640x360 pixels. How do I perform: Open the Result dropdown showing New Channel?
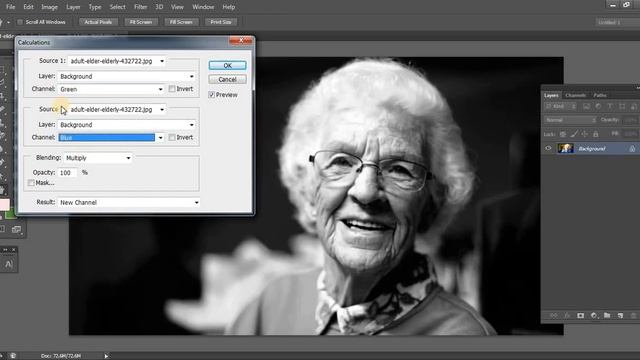pyautogui.click(x=129, y=202)
